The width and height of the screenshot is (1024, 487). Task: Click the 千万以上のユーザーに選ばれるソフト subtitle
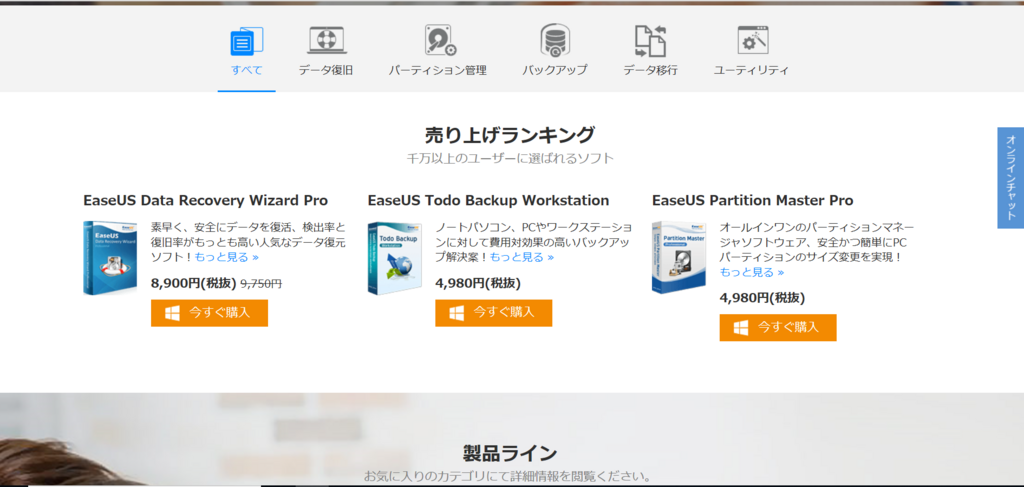(x=510, y=158)
